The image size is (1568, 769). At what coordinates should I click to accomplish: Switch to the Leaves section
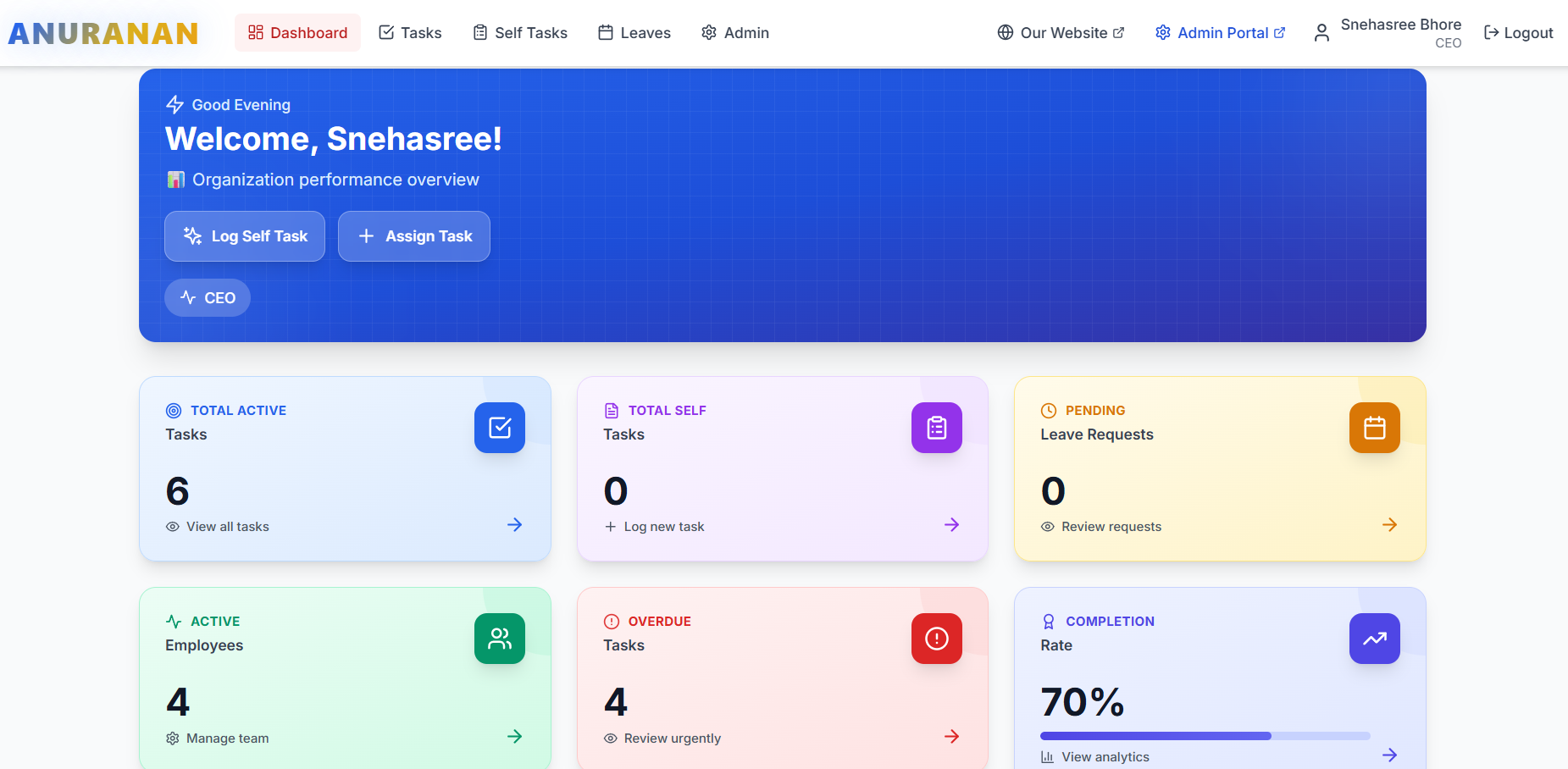coord(634,32)
